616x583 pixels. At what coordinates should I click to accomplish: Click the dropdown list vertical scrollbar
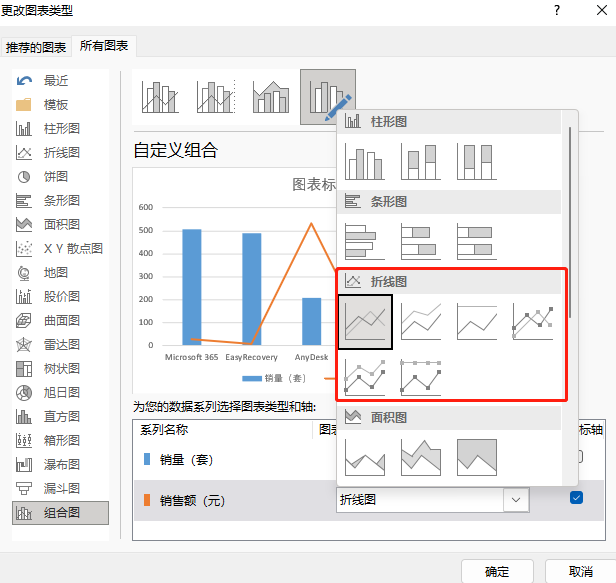[570, 222]
